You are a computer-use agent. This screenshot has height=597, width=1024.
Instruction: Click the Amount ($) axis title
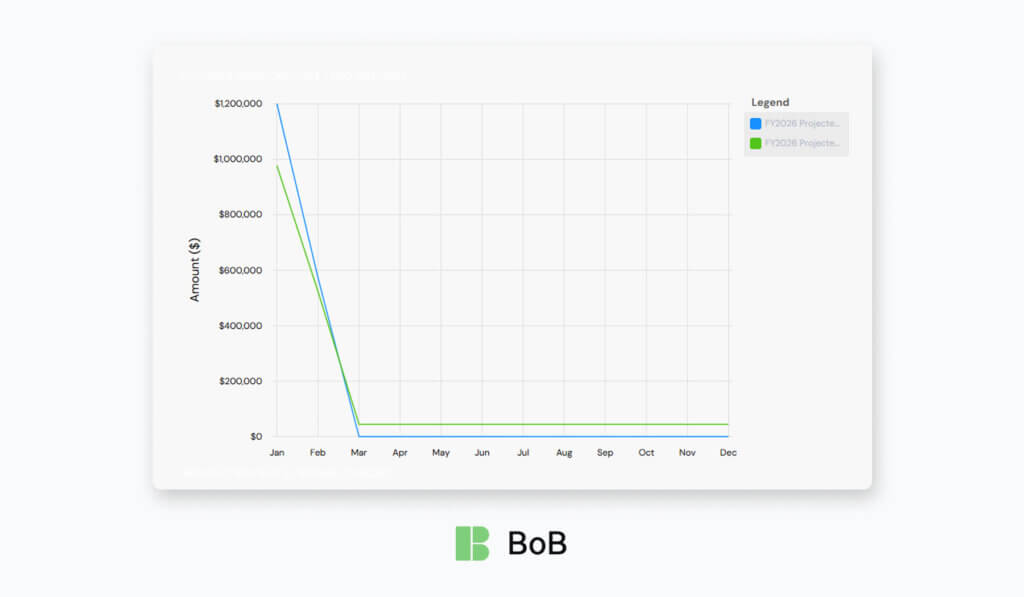pos(196,270)
